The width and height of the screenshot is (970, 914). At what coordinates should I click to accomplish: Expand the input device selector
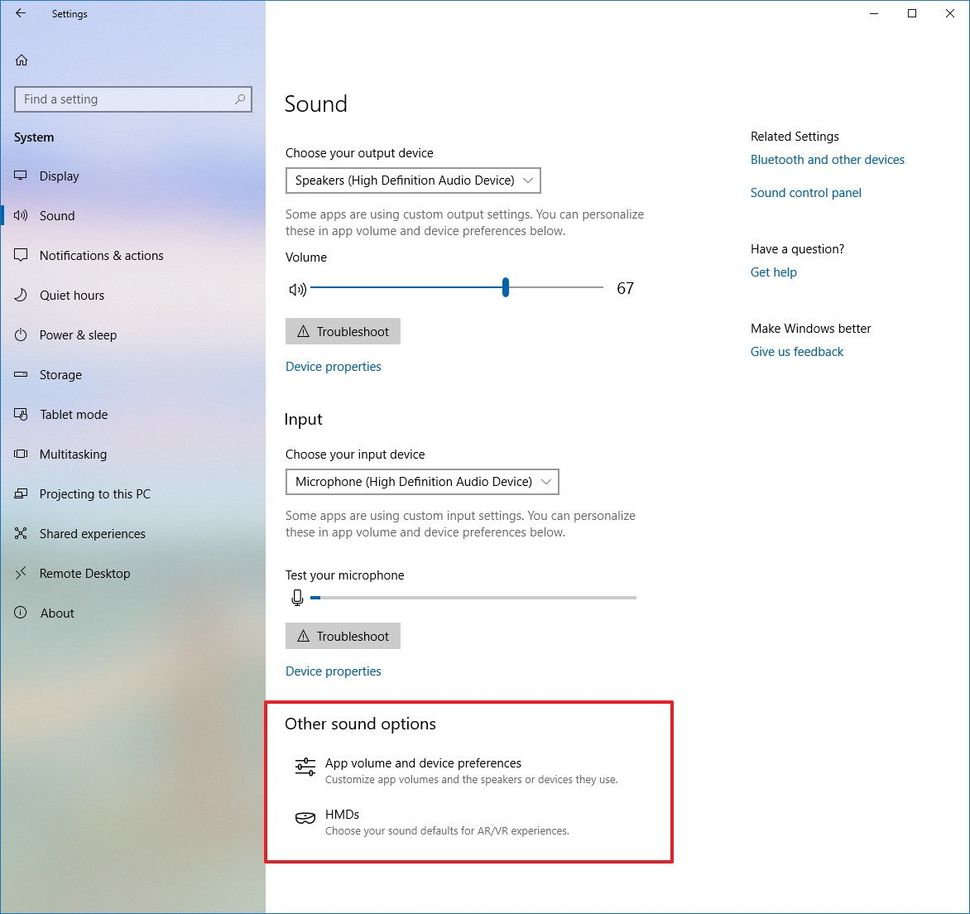[x=421, y=481]
